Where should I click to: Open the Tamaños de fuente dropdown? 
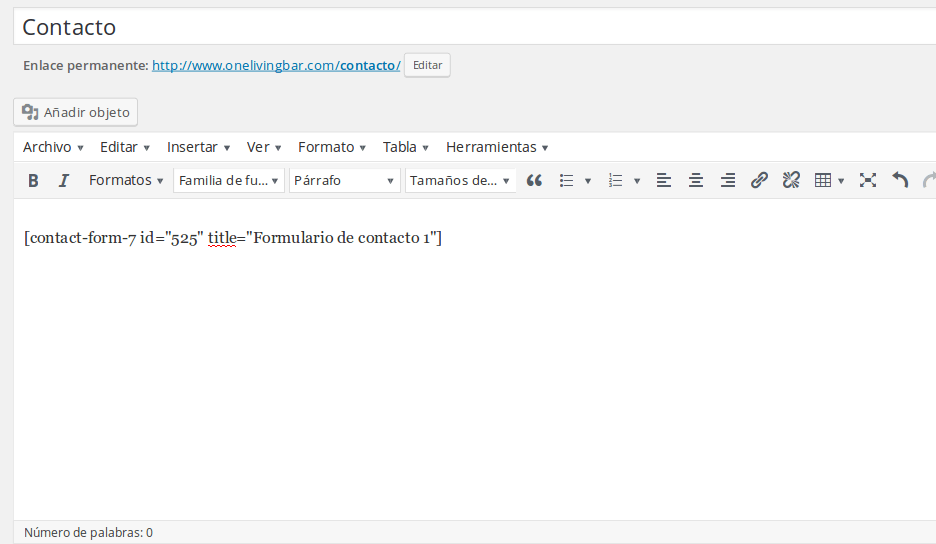click(x=460, y=180)
